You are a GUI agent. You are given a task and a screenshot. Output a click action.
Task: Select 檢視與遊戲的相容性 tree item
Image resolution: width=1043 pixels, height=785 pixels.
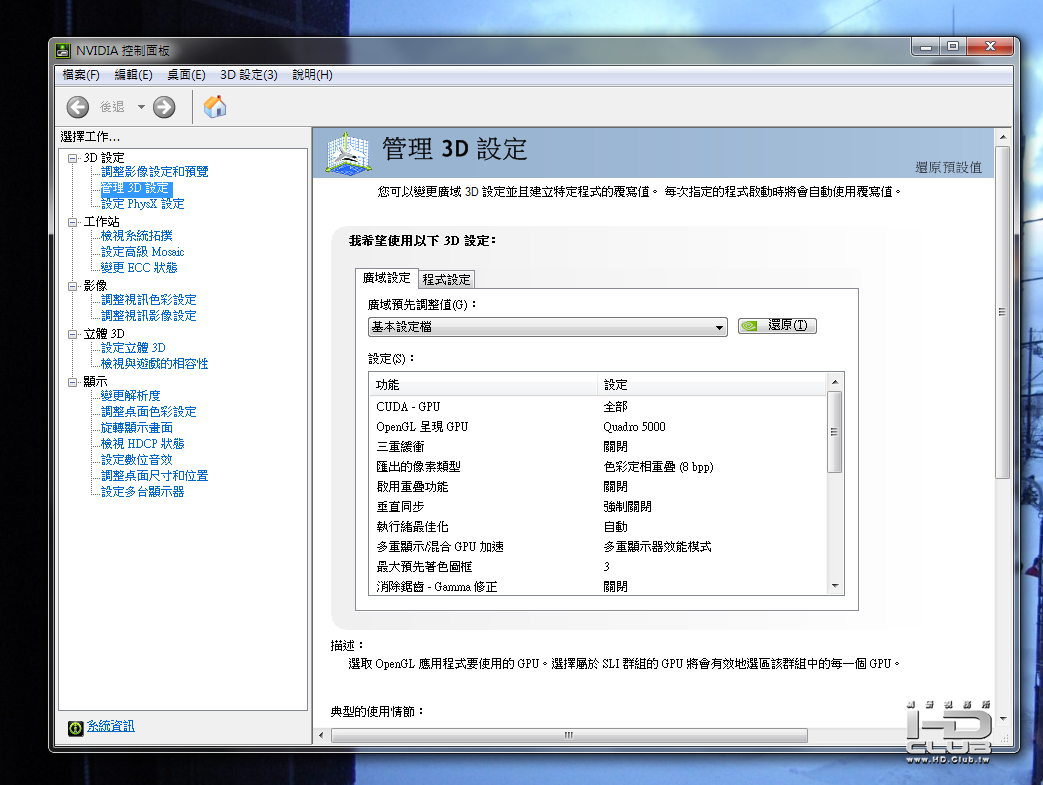click(154, 364)
